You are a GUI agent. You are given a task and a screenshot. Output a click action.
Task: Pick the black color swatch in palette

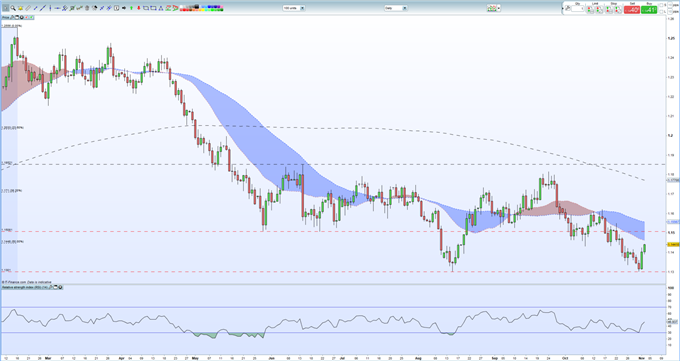(x=198, y=6)
